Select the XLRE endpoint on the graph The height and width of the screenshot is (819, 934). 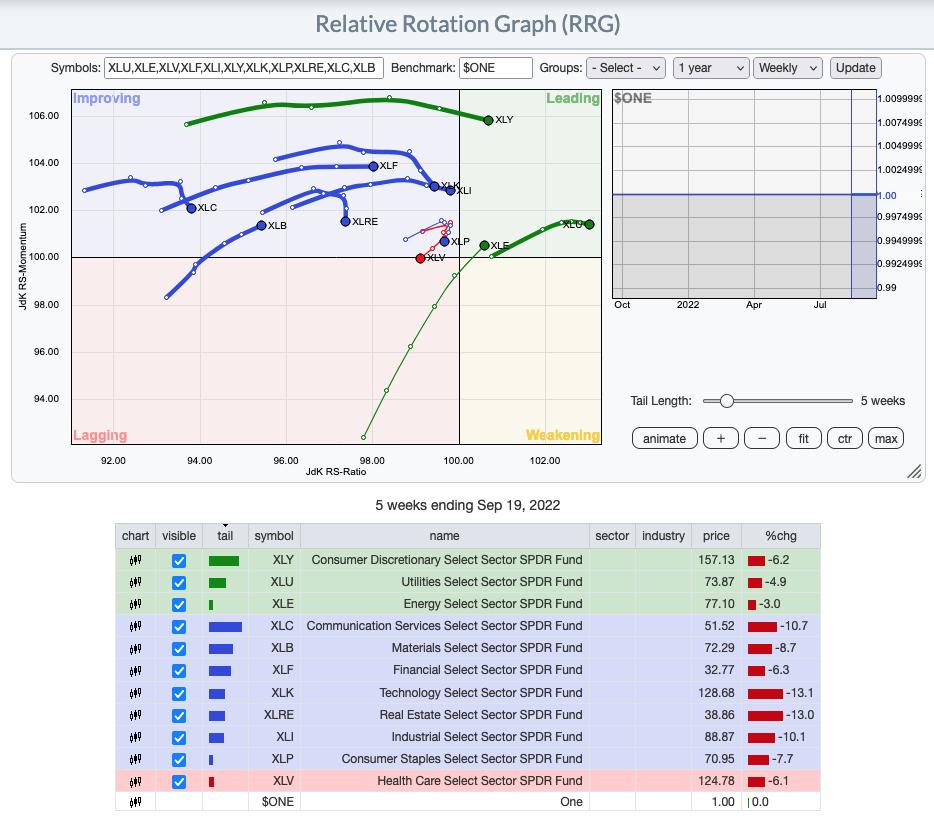coord(345,222)
